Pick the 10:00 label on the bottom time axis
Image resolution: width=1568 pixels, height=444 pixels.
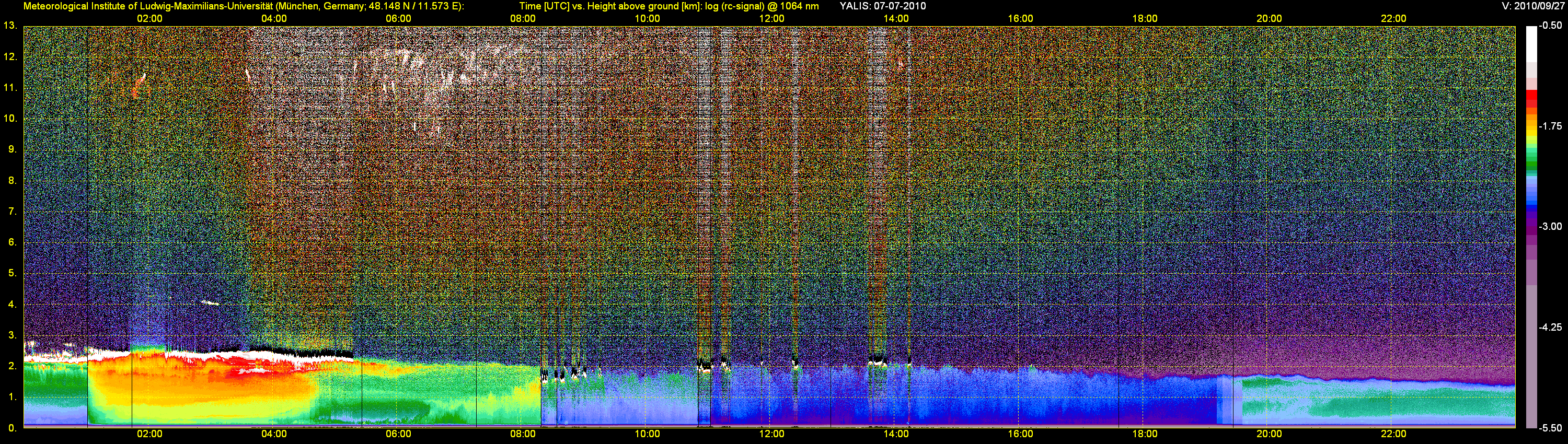(x=647, y=434)
